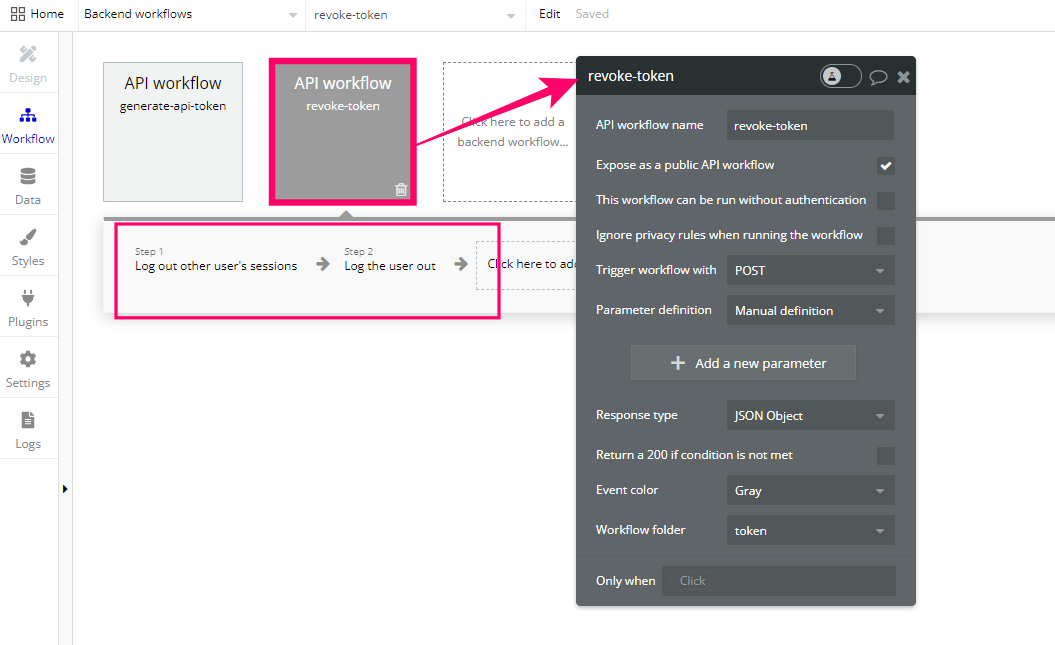Viewport: 1055px width, 645px height.
Task: Open the Styles tab icon
Action: 28,237
